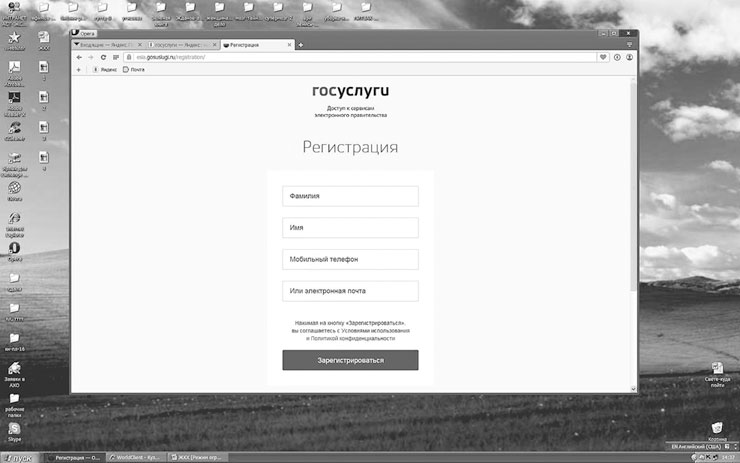The image size is (740, 463).
Task: Focus the Мобильный телефон field
Action: [x=350, y=259]
